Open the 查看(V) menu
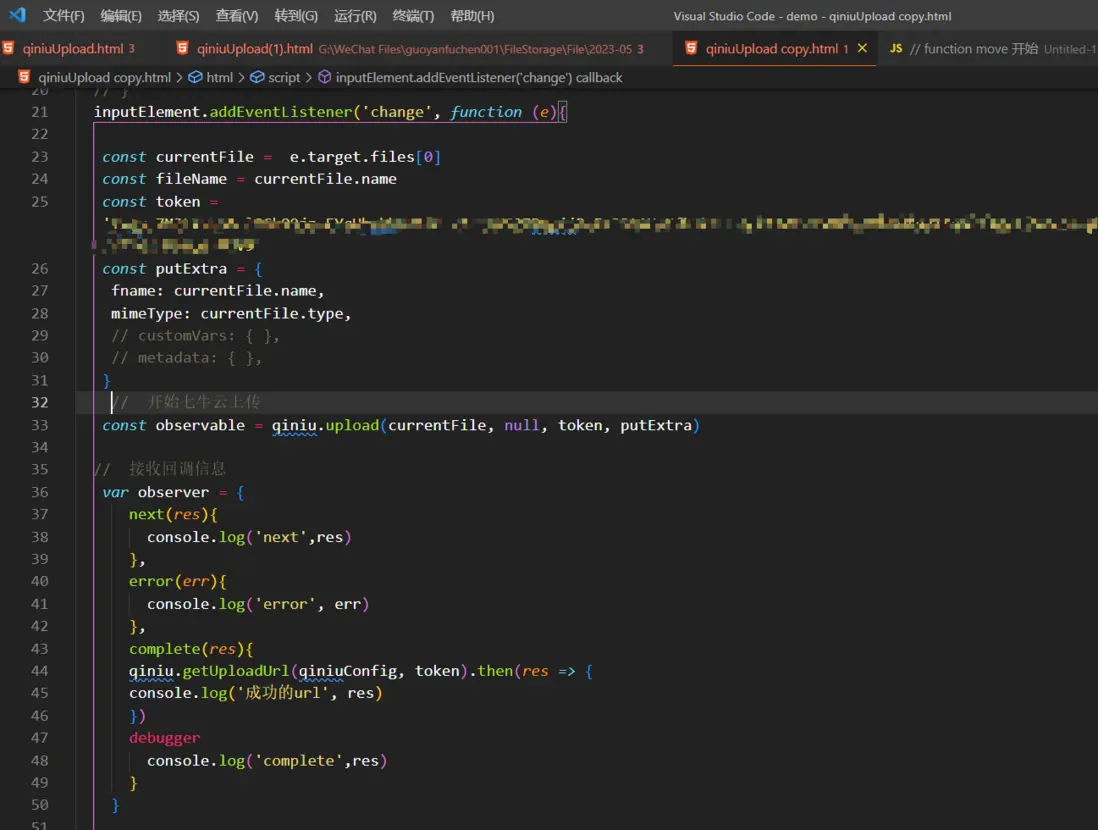Screen dimensions: 1098x830 (237, 16)
